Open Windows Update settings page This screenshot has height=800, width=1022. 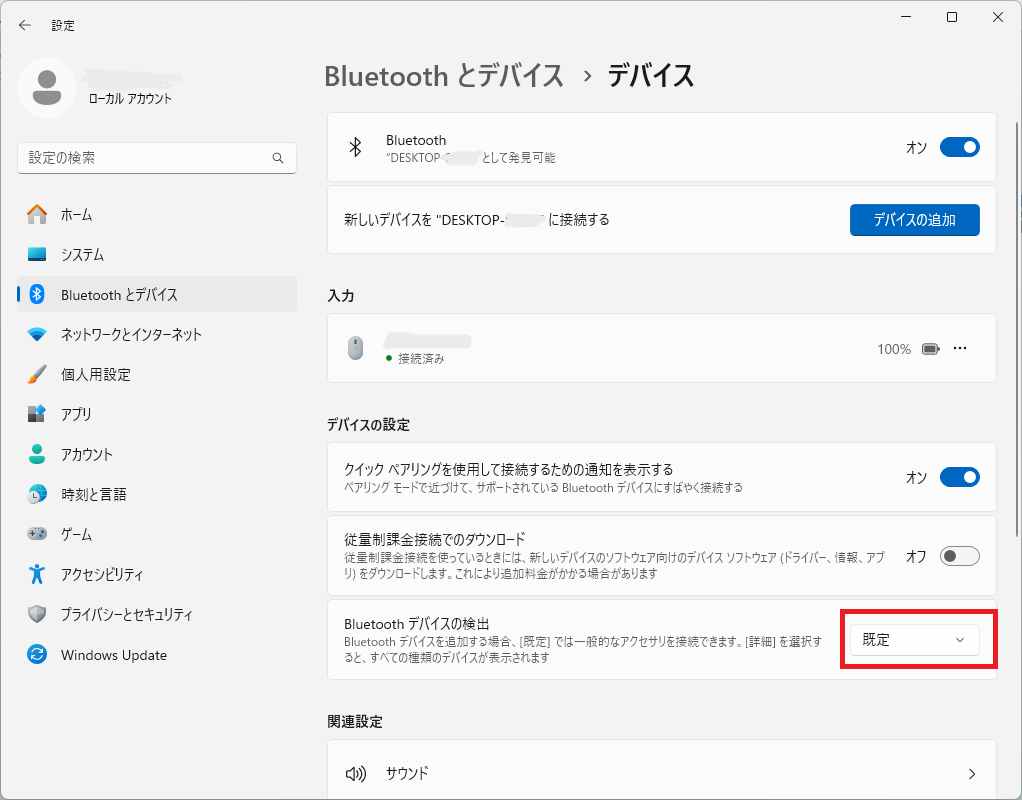[157, 655]
